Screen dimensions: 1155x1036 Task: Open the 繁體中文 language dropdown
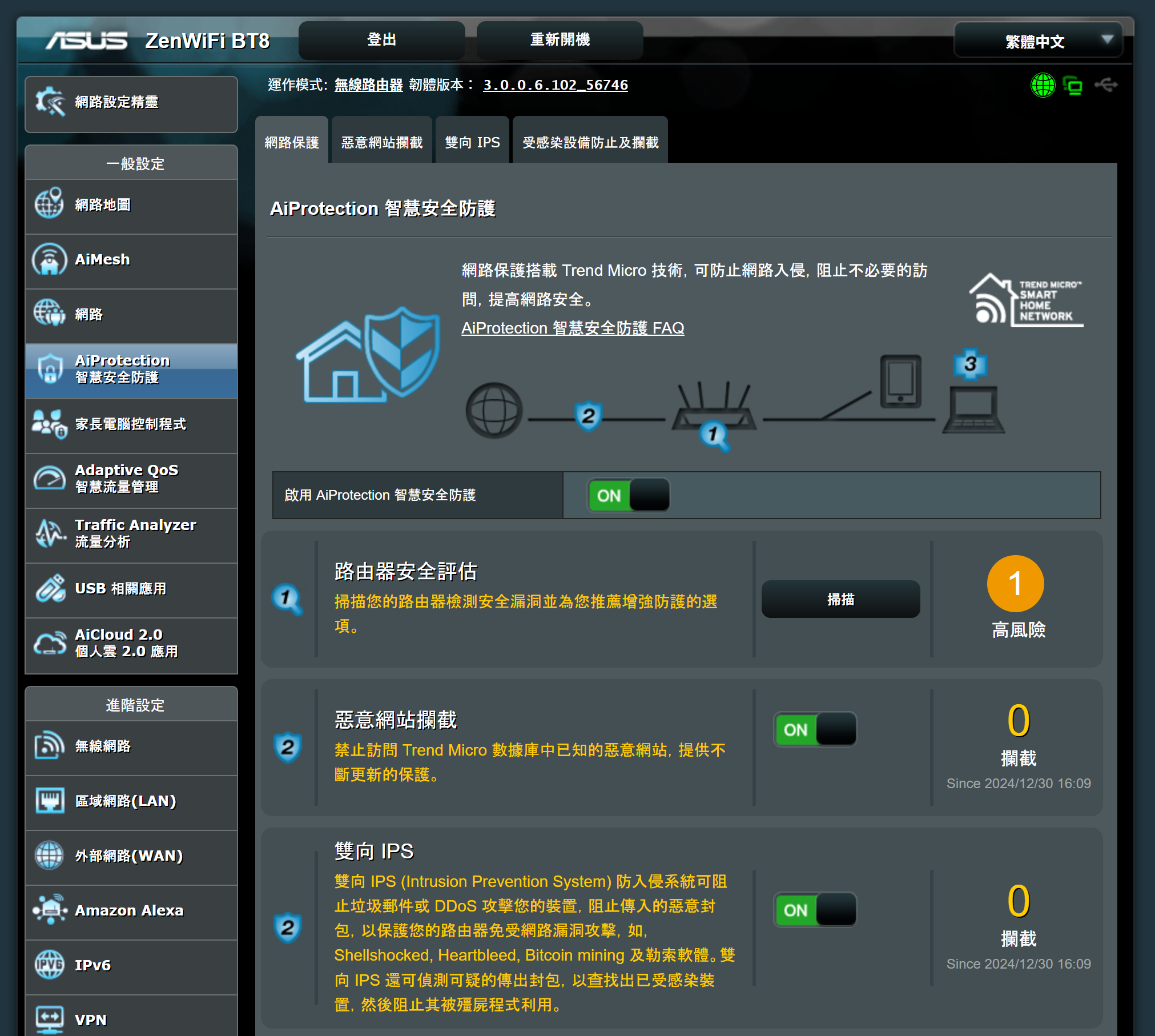click(x=1038, y=41)
